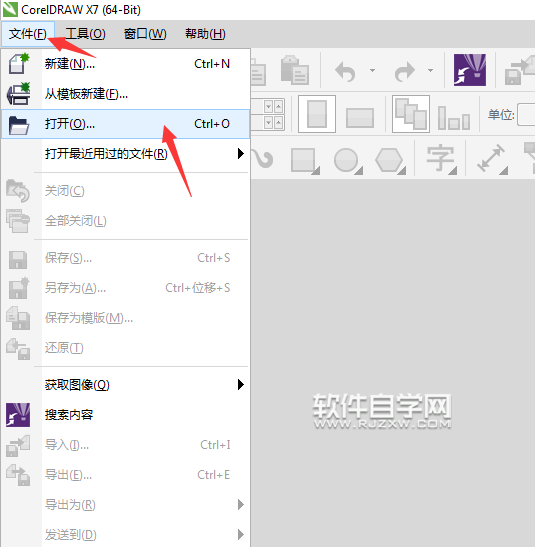535x547 pixels.
Task: Toggle all pages layout button
Action: click(411, 114)
